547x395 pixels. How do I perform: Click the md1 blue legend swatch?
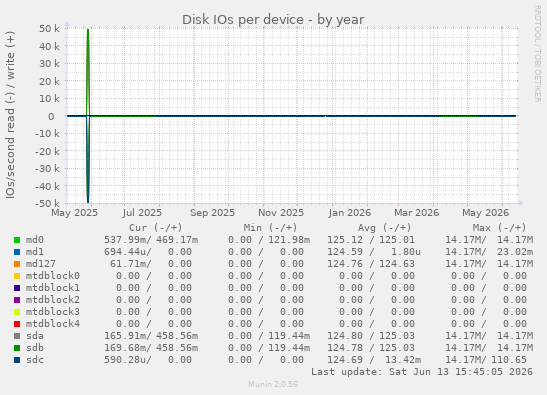point(17,252)
